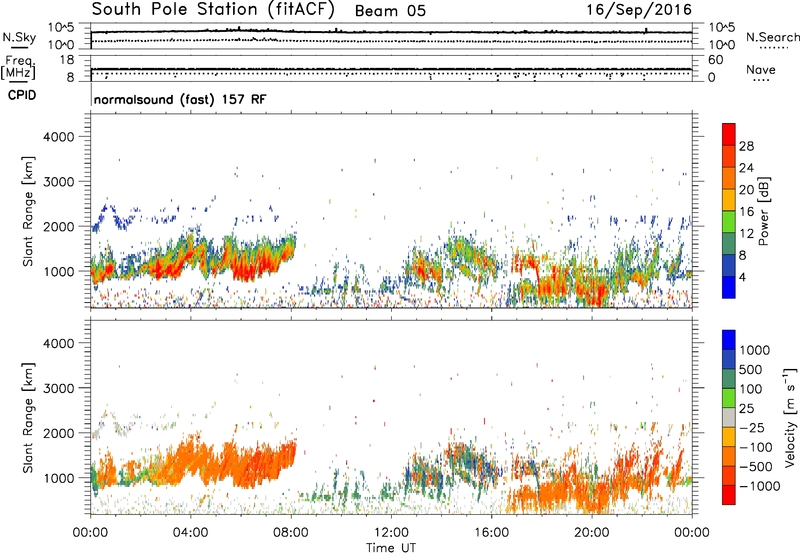Click the '04:00' time axis tick
The image size is (800, 554).
coord(190,533)
